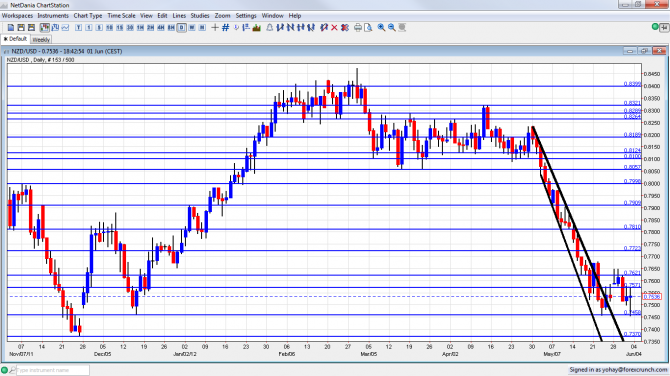Toggle the chart grid hash icon
Screen dimensions: 670x376
click(x=226, y=28)
